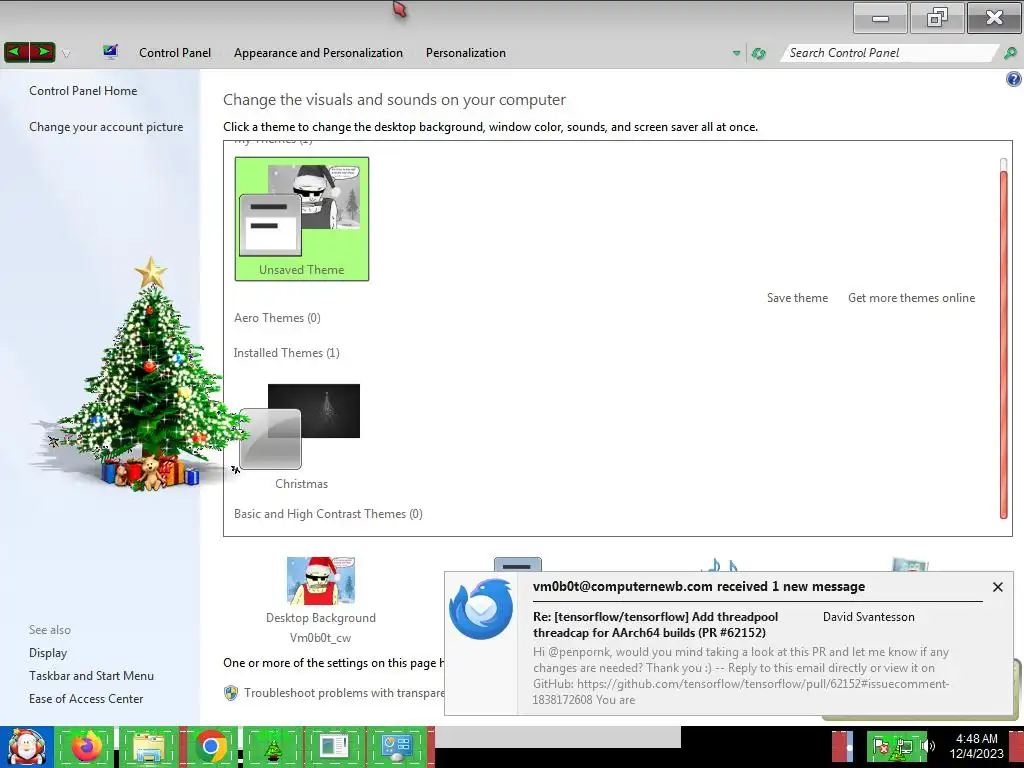Viewport: 1024px width, 768px height.
Task: Click the Change the visuals and sounds heading
Action: coord(394,100)
